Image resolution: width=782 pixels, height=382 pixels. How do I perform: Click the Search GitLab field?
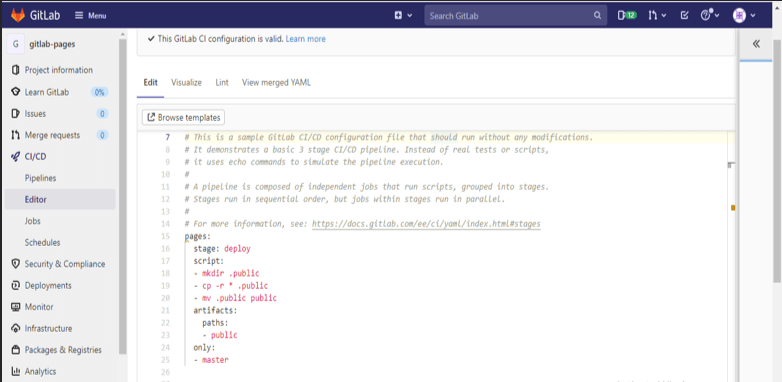(516, 15)
